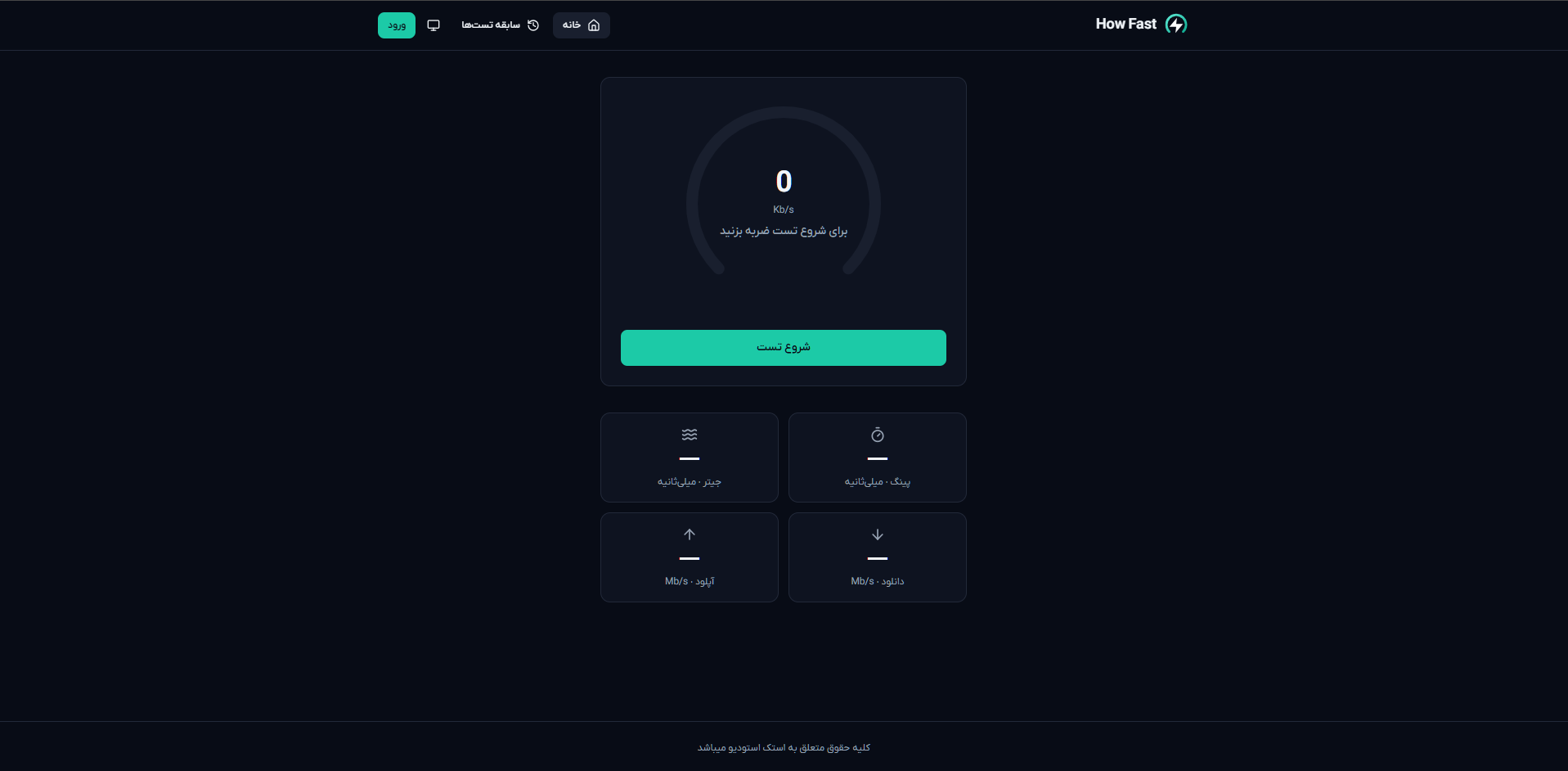This screenshot has height=771, width=1568.
Task: Click the برای شروع تست ضربه بزنید hint
Action: [784, 231]
